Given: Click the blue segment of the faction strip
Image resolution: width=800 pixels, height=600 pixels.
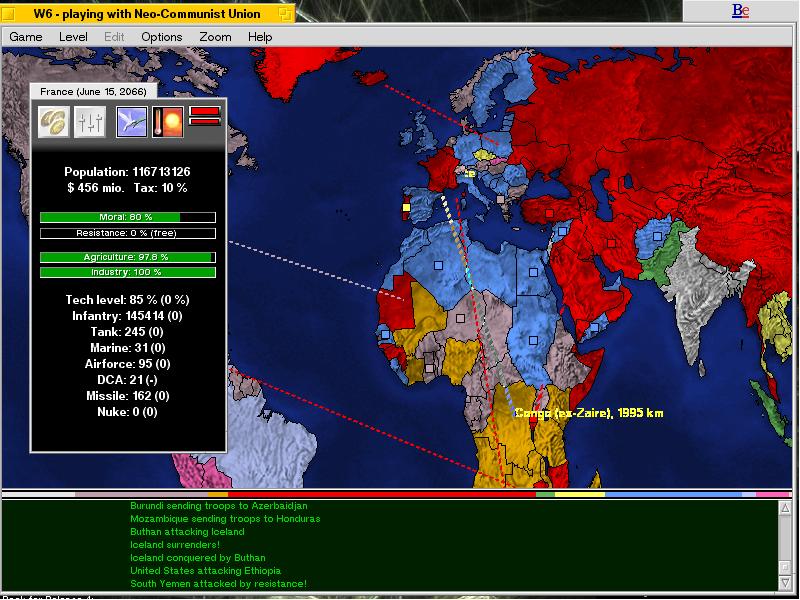Looking at the screenshot, I should [x=673, y=494].
